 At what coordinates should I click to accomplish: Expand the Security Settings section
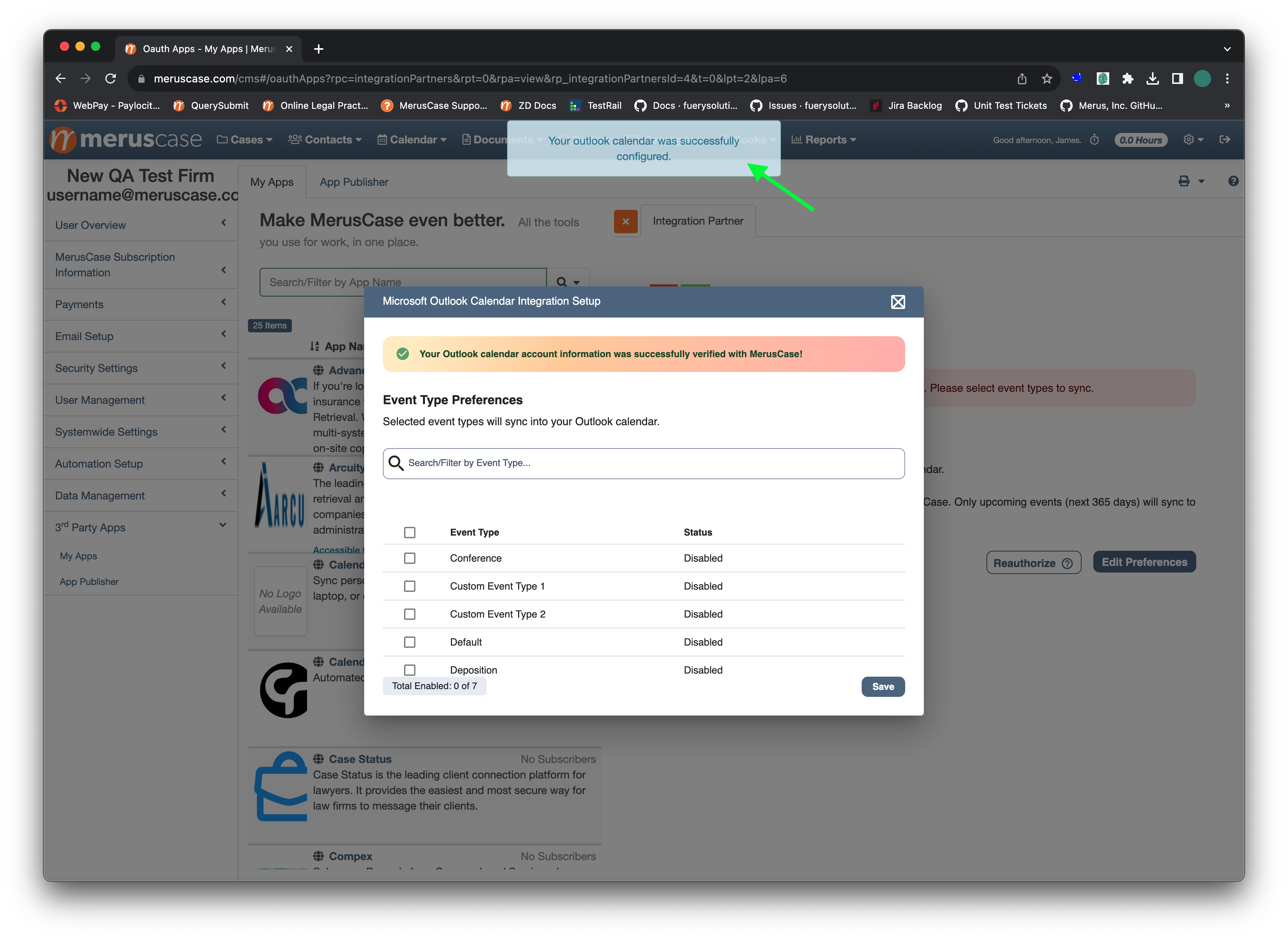click(140, 368)
